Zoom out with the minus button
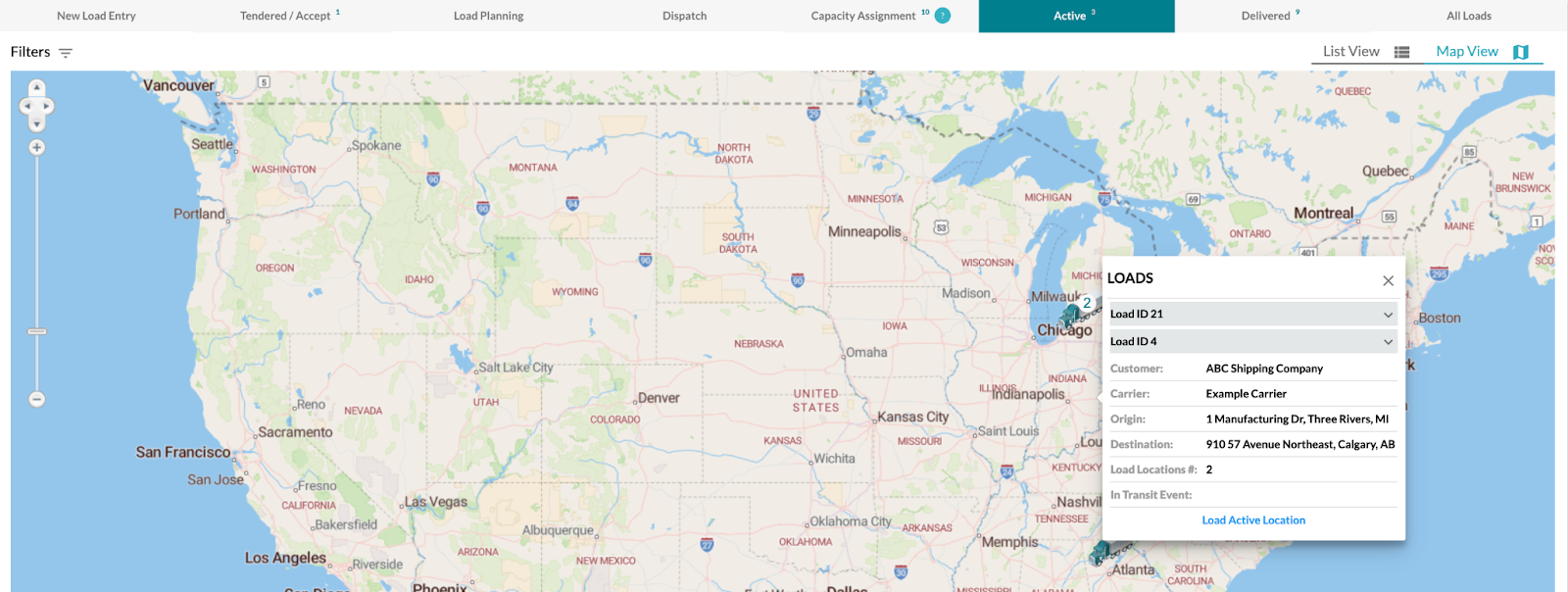The height and width of the screenshot is (592, 1568). (36, 399)
